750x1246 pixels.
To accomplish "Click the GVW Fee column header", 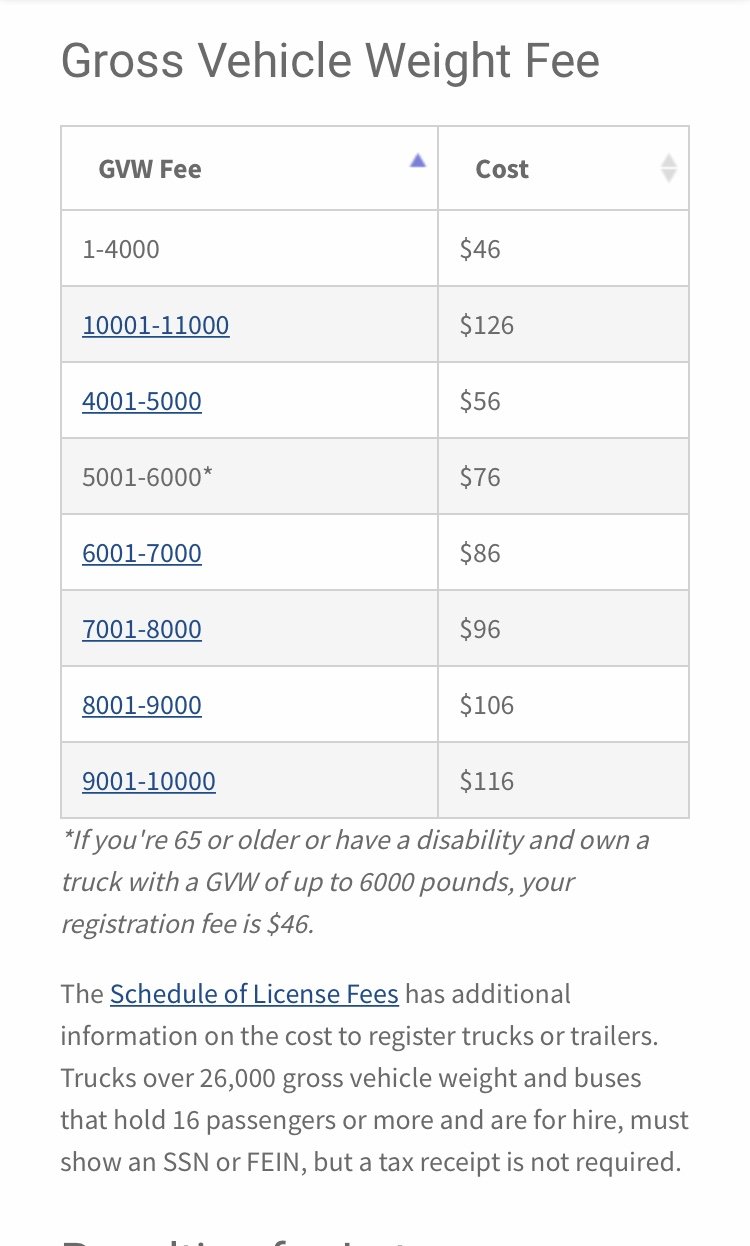I will [249, 168].
